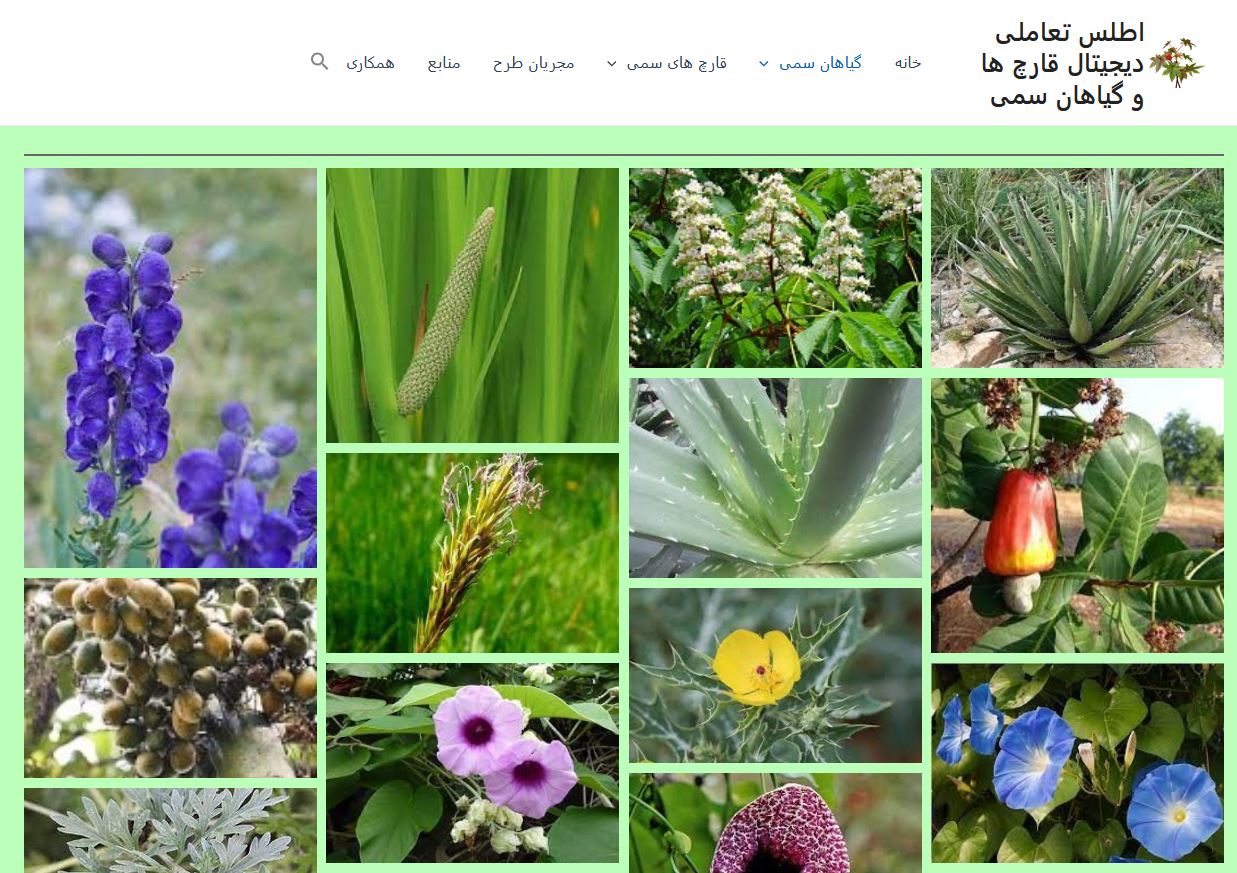
Task: Open the sweet flag spadix thumbnail
Action: (x=472, y=305)
